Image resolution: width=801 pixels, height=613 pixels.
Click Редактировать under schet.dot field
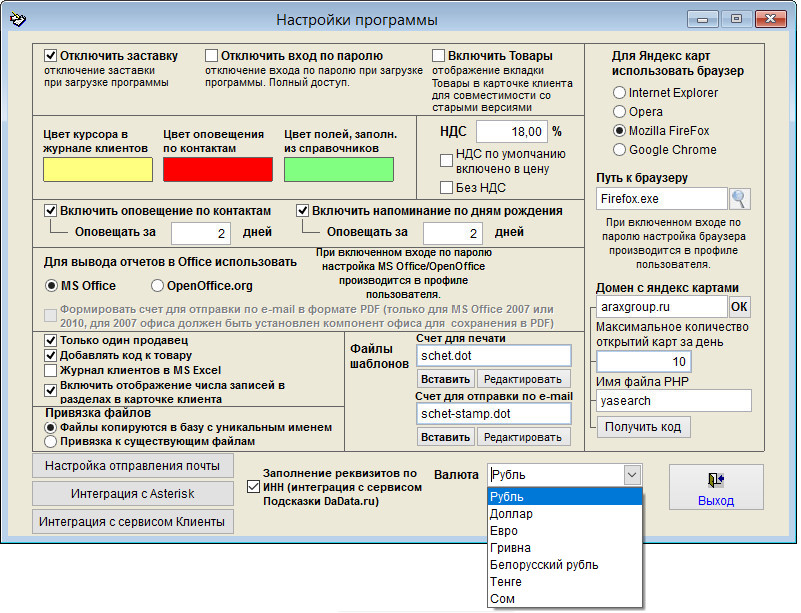pyautogui.click(x=523, y=379)
